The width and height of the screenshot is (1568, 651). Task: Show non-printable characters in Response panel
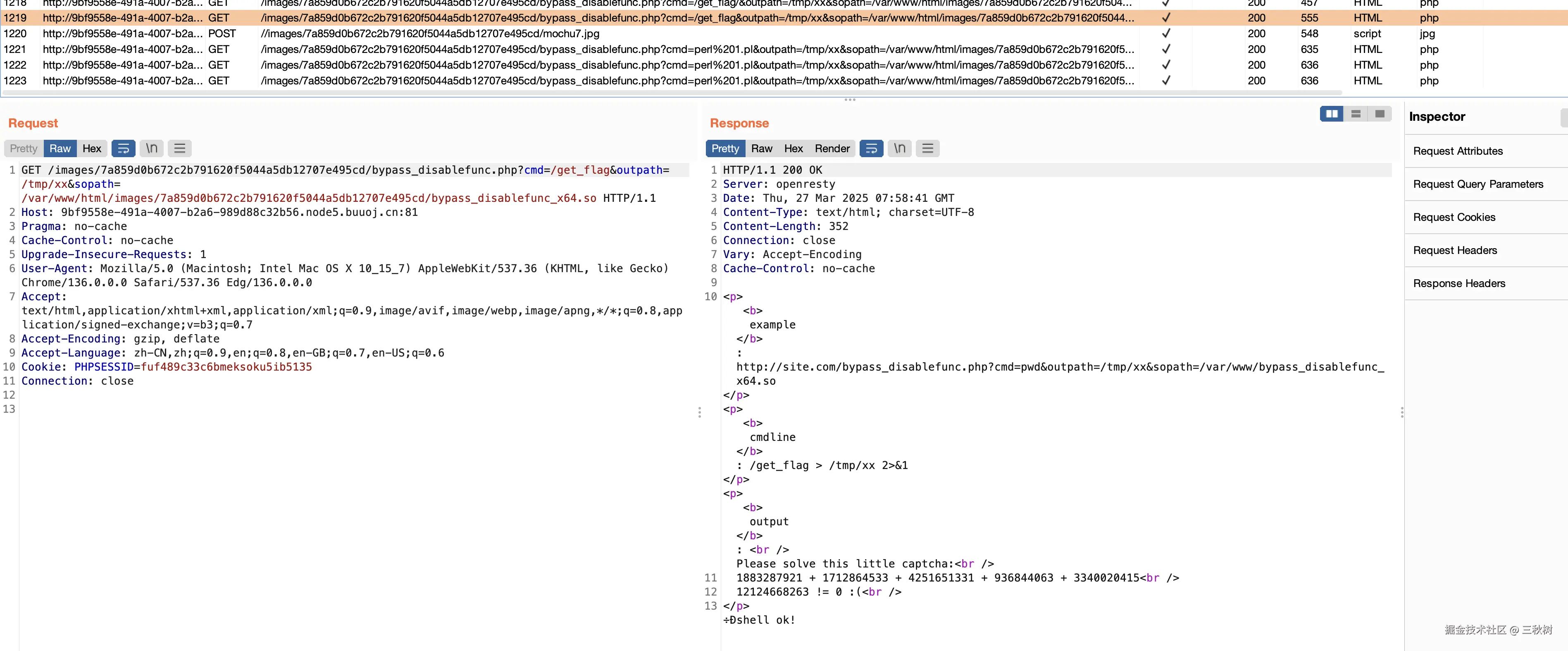pos(899,148)
